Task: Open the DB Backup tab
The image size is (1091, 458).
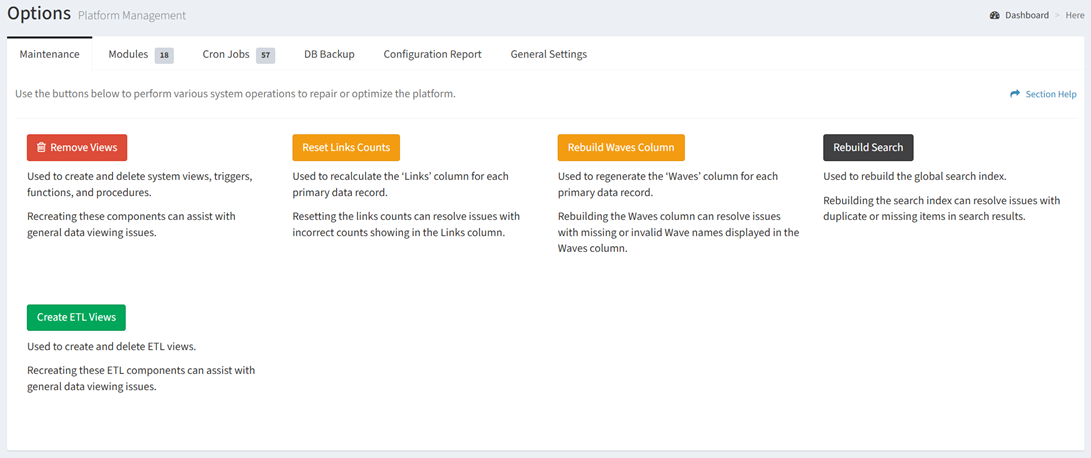Action: 329,54
